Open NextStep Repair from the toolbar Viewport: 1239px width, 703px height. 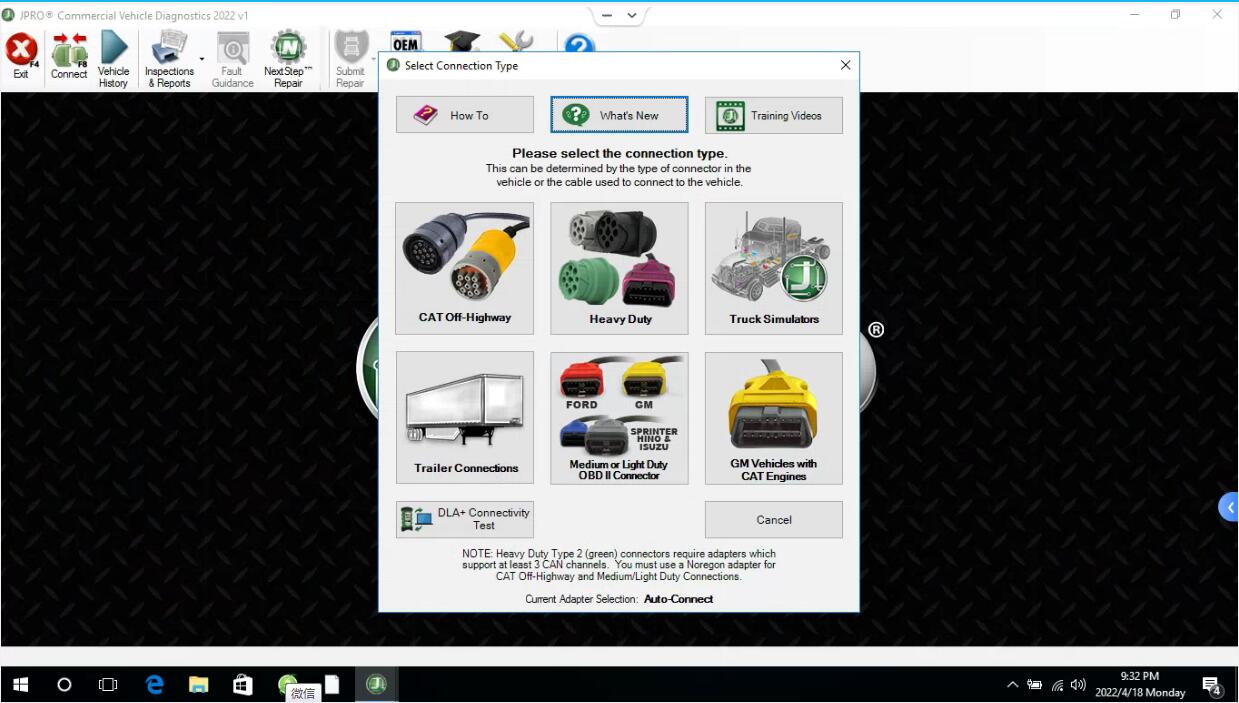288,60
